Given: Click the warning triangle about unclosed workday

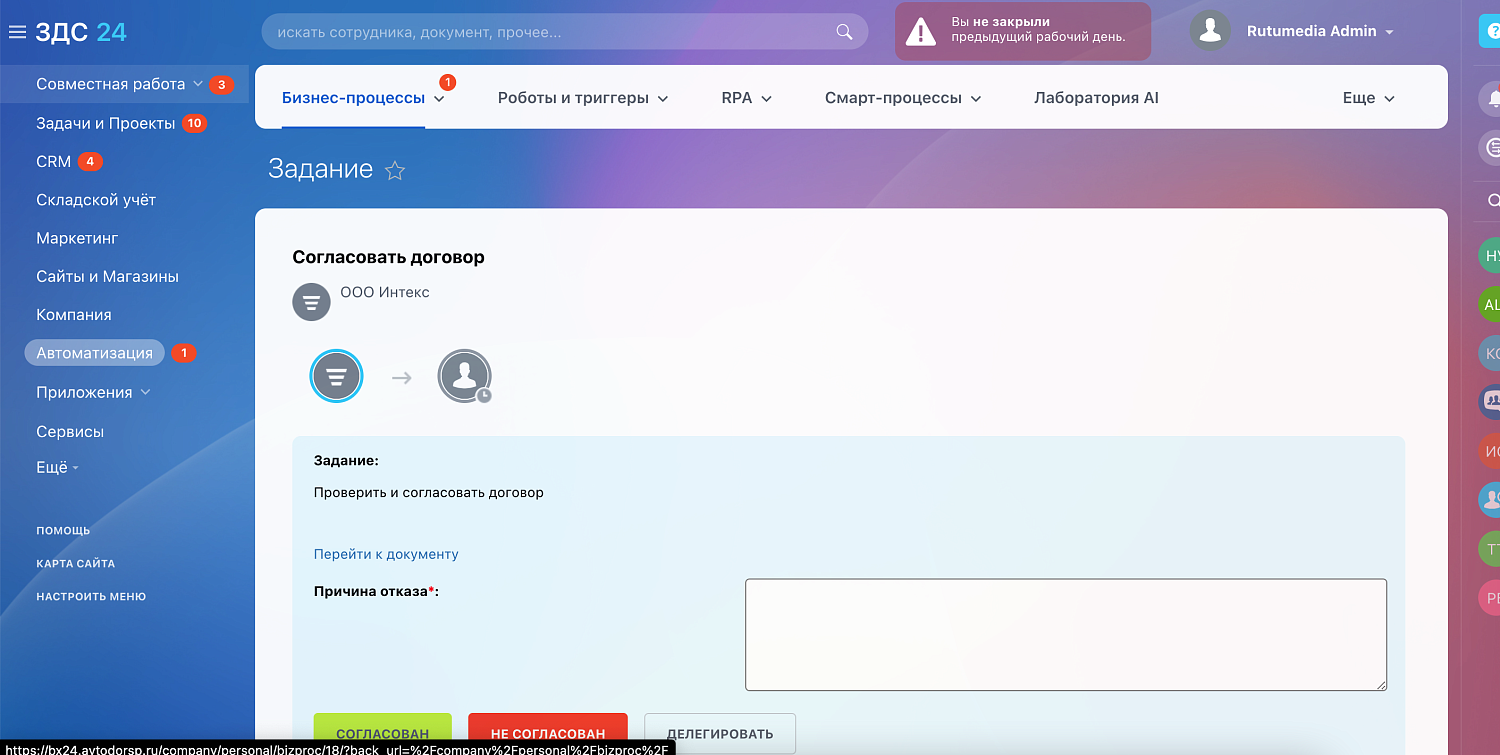Looking at the screenshot, I should point(920,31).
